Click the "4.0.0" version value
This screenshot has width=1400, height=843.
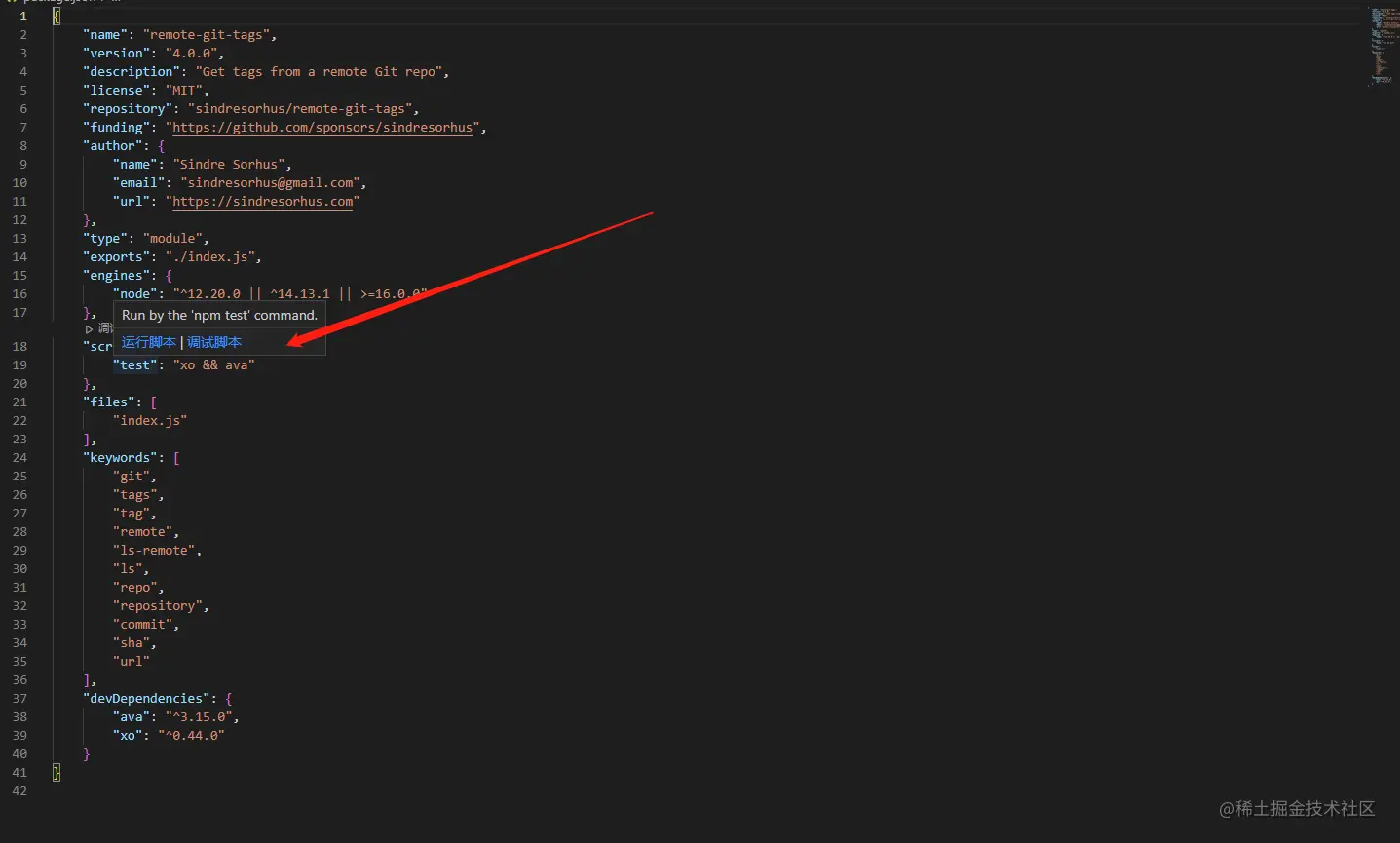pyautogui.click(x=191, y=54)
